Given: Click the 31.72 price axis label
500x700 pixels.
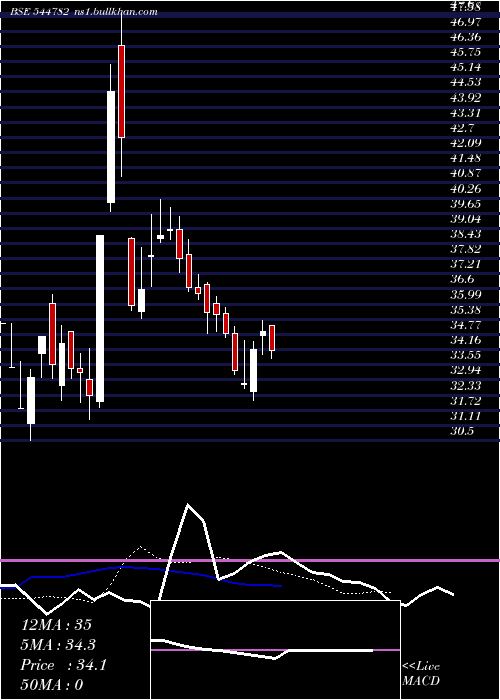Looking at the screenshot, I should click(466, 401).
